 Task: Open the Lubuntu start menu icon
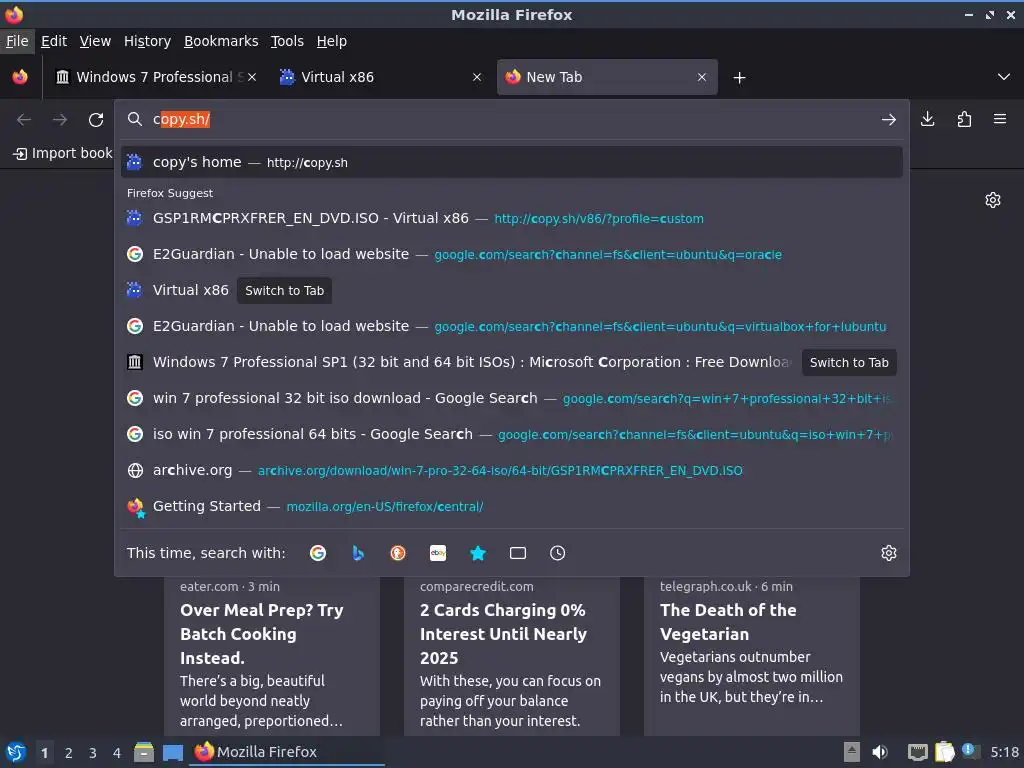pyautogui.click(x=16, y=752)
